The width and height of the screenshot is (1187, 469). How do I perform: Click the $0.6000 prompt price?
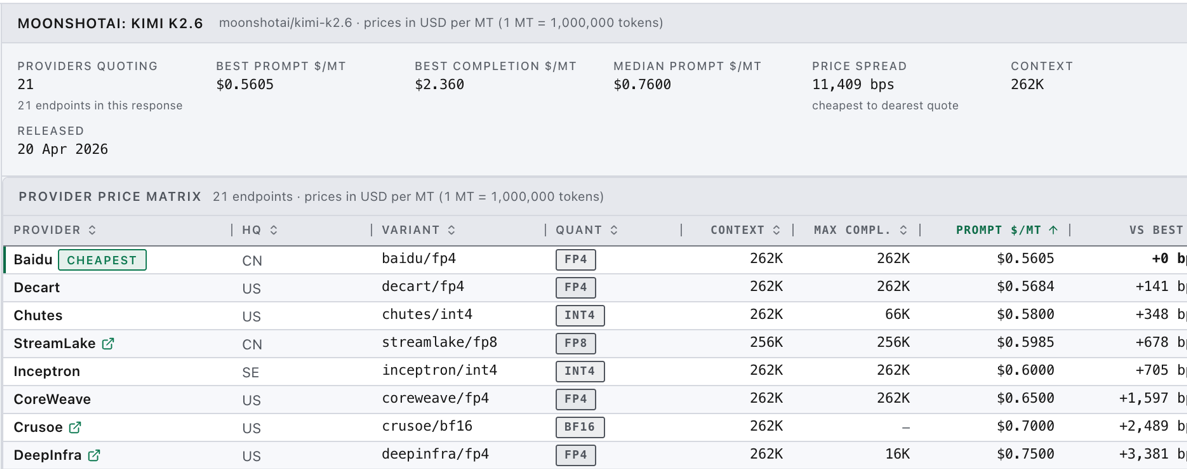pyautogui.click(x=1025, y=371)
